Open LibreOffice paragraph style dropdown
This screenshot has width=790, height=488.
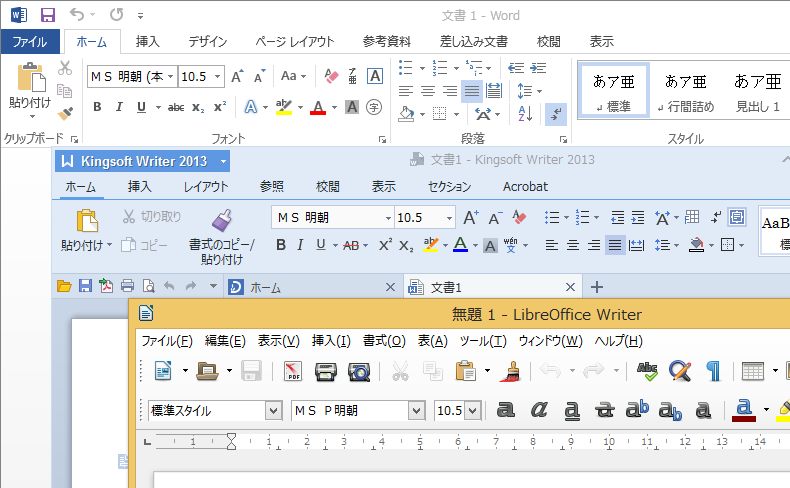click(x=273, y=411)
